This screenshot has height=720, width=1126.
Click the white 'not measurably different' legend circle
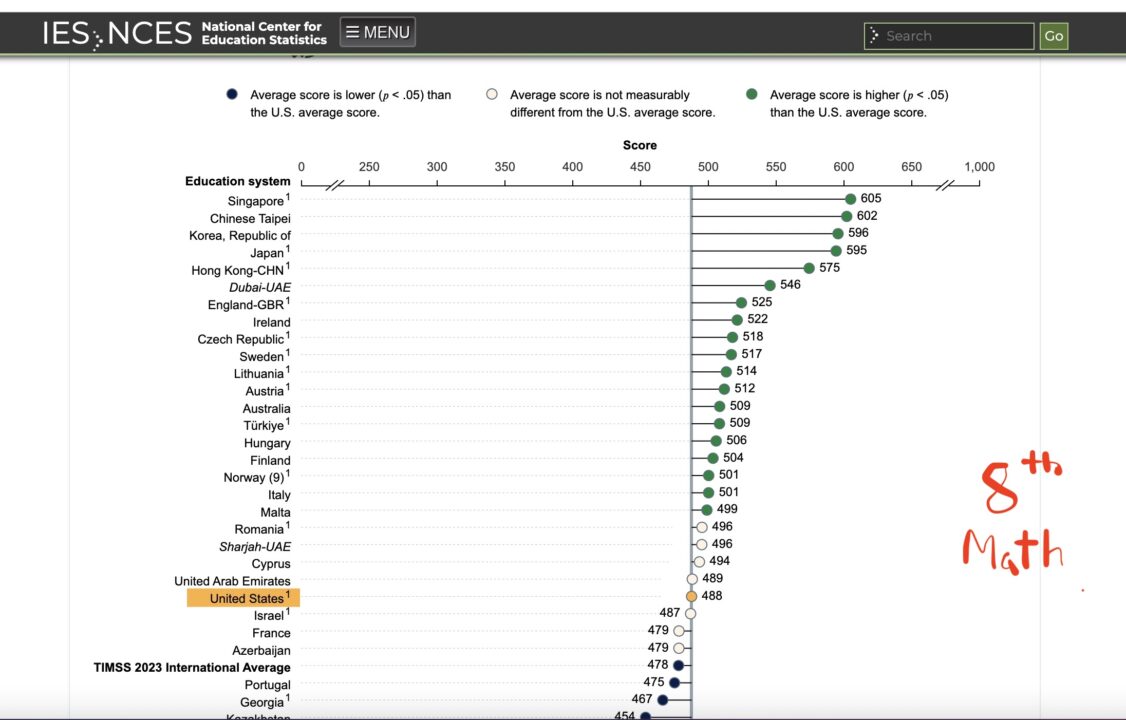click(x=492, y=95)
